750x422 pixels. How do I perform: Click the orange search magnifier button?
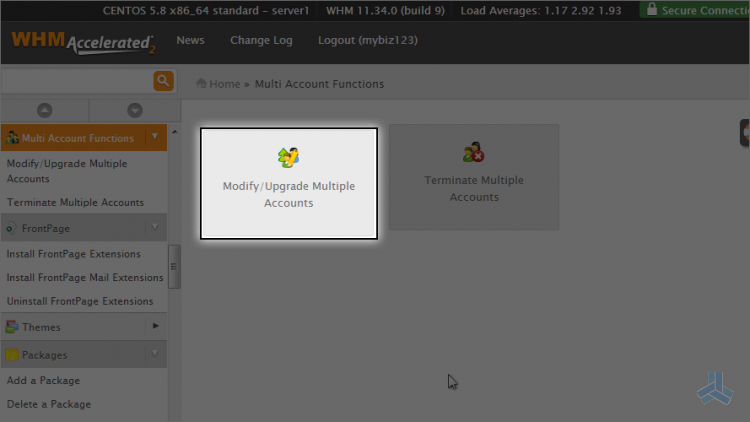pyautogui.click(x=163, y=81)
